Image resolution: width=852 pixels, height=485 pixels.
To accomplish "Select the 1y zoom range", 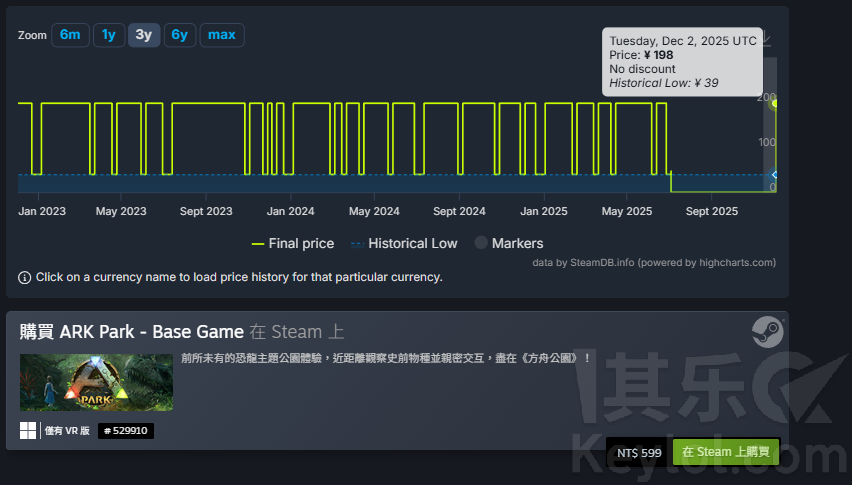I will 109,35.
